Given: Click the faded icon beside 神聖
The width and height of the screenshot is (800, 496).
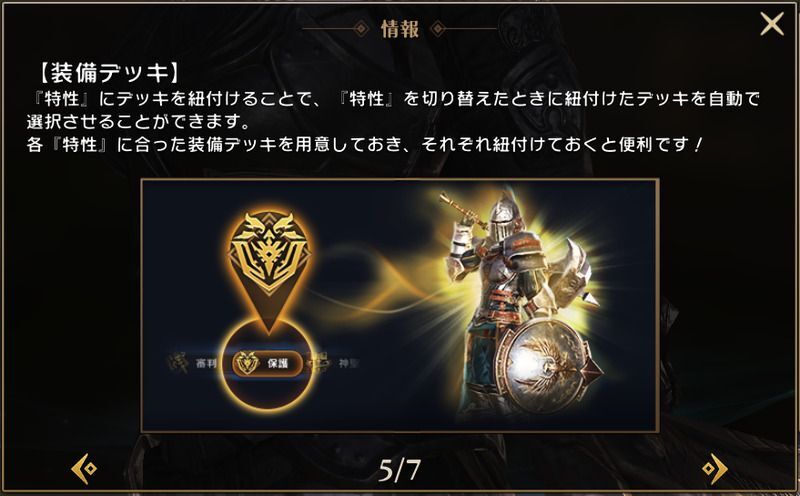Looking at the screenshot, I should pyautogui.click(x=317, y=363).
